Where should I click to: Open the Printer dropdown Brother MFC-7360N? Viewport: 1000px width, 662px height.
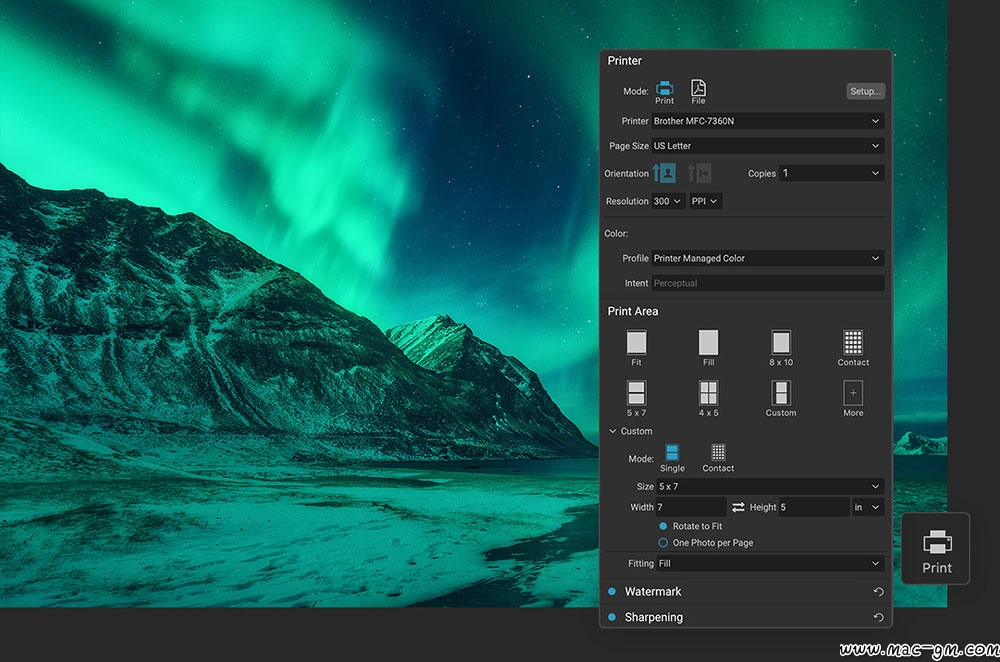pos(767,121)
